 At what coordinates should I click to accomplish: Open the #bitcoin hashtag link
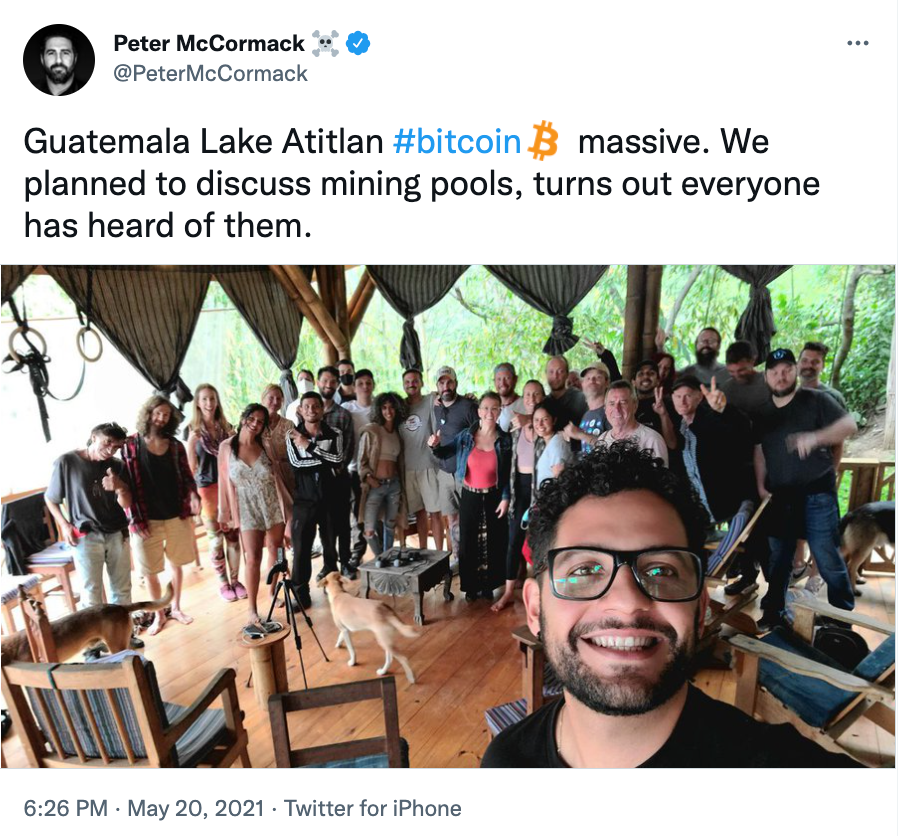[x=457, y=141]
